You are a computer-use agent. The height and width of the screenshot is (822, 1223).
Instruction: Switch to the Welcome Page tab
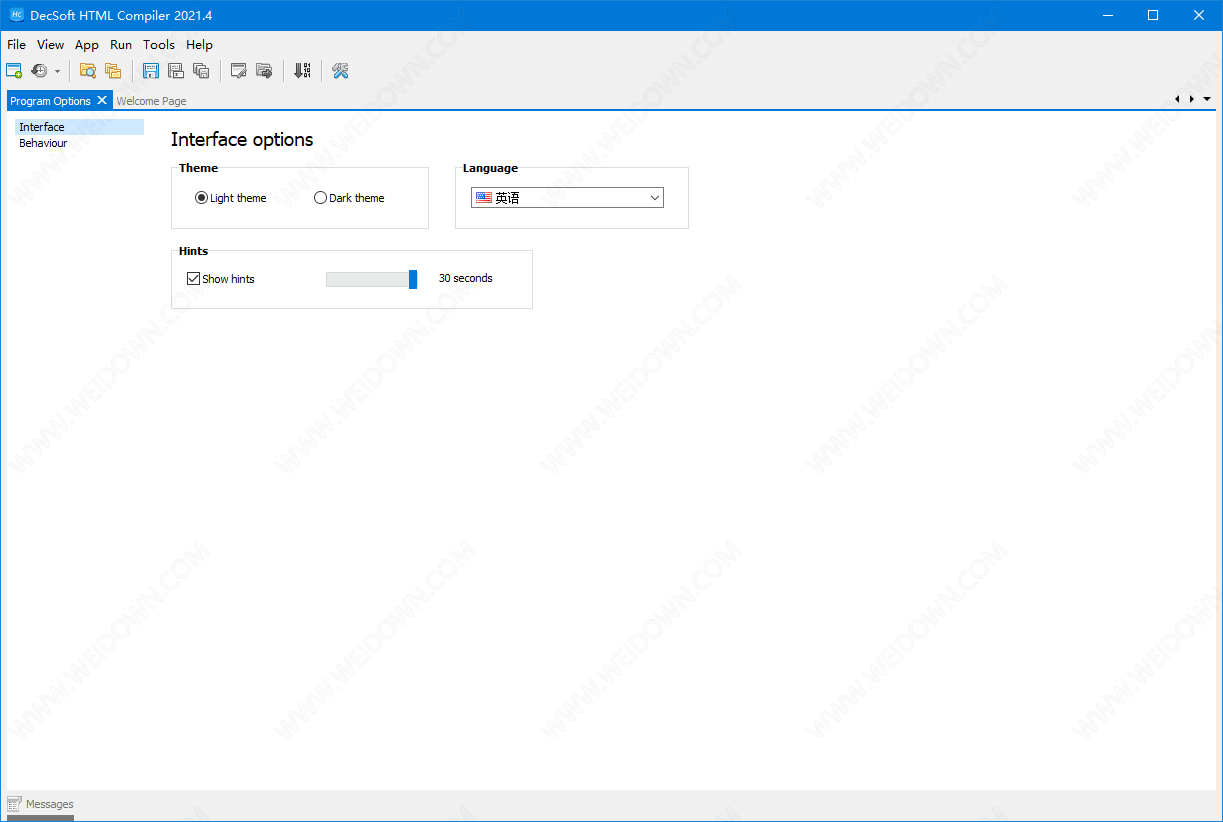[151, 101]
